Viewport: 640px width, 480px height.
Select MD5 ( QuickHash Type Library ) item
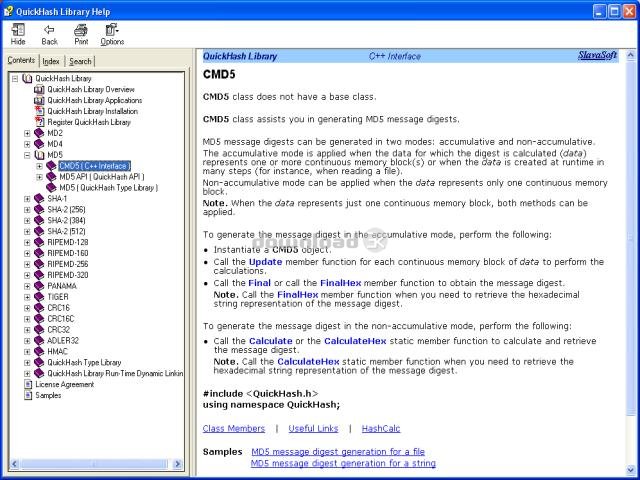pyautogui.click(x=109, y=188)
